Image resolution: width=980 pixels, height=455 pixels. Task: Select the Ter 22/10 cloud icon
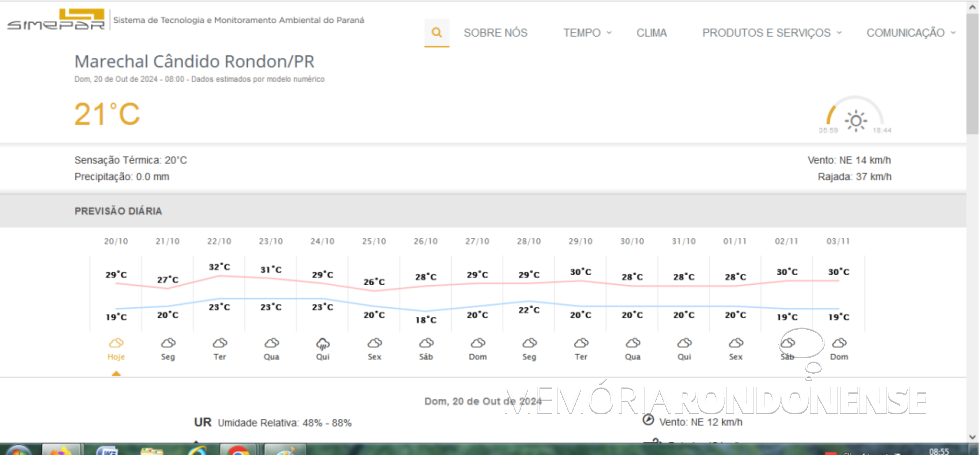pos(220,344)
